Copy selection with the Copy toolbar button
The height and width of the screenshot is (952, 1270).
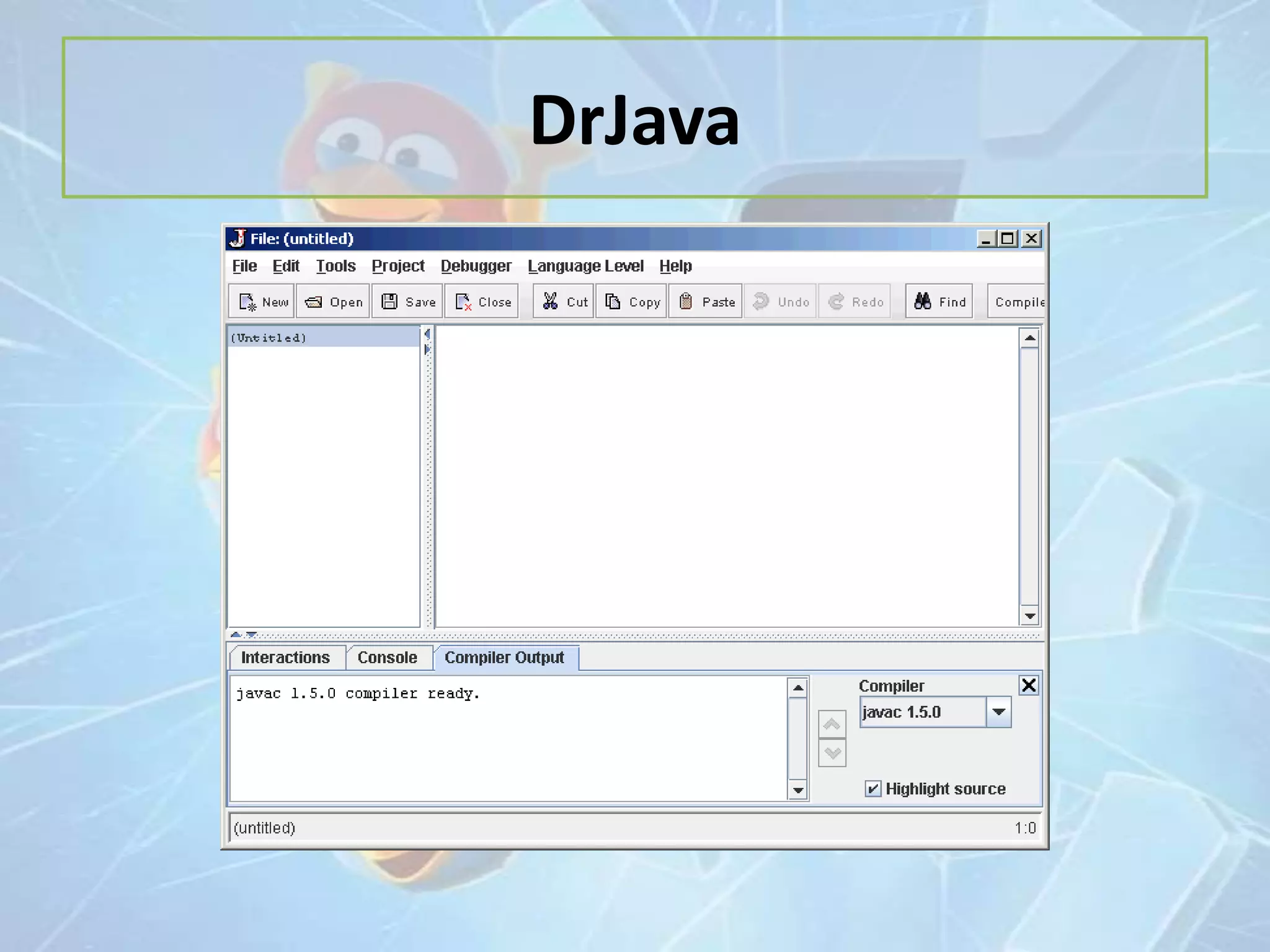tap(631, 302)
